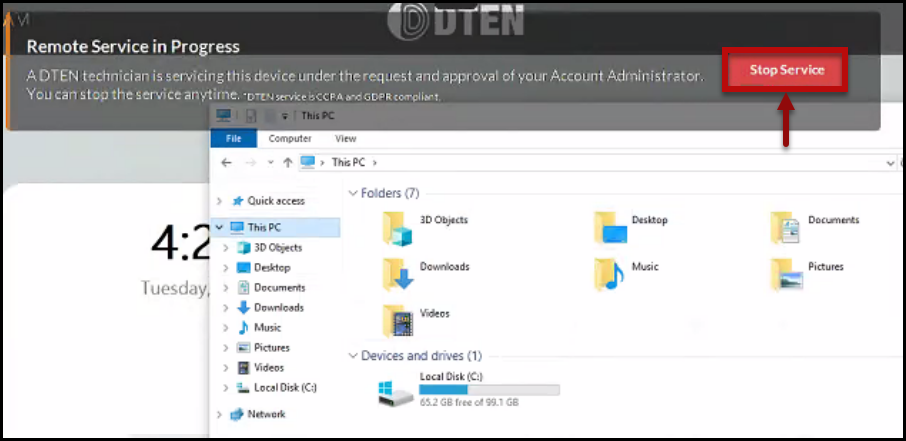Click the quick access toolbar Properties icon
Viewport: 906px width, 441px height.
pos(251,116)
